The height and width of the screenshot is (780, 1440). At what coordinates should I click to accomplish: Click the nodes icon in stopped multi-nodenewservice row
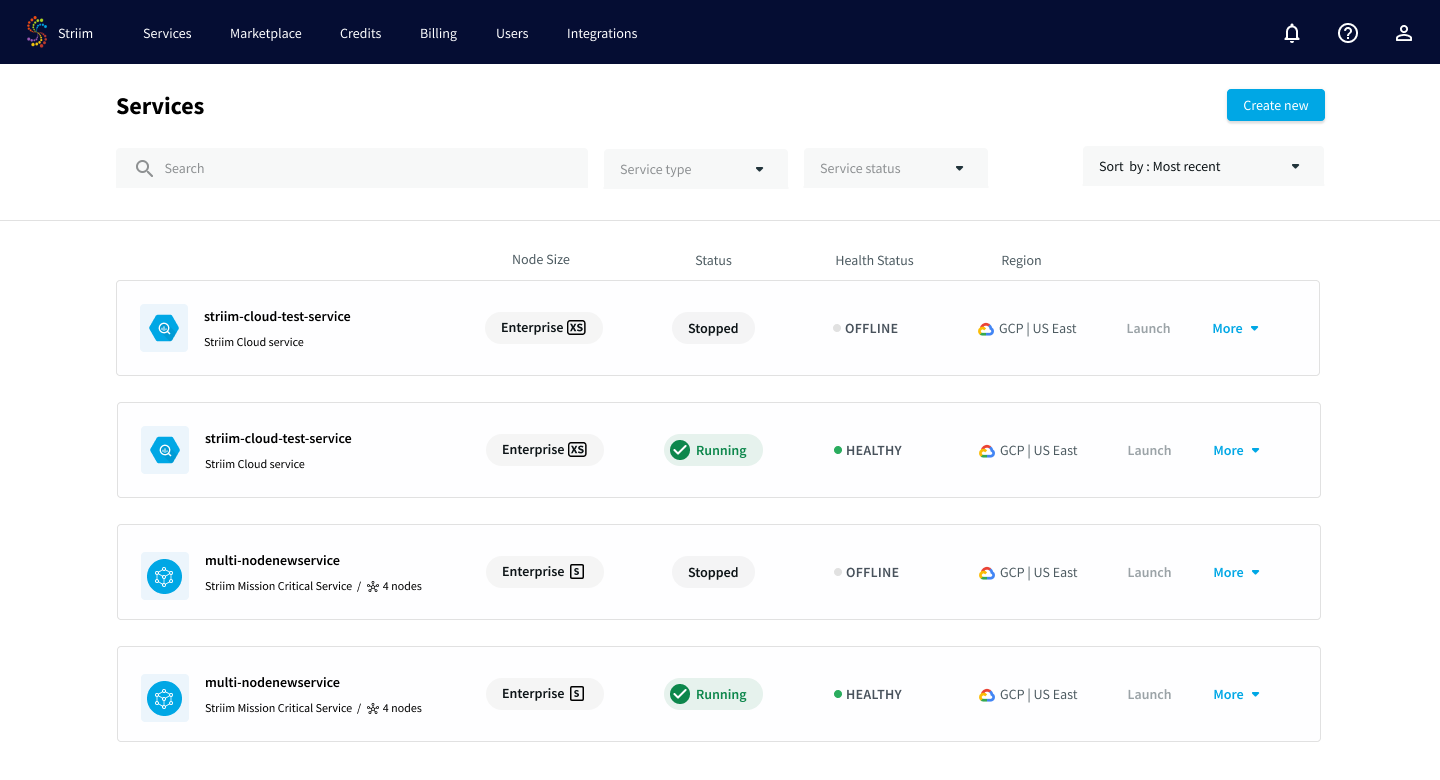coord(373,587)
